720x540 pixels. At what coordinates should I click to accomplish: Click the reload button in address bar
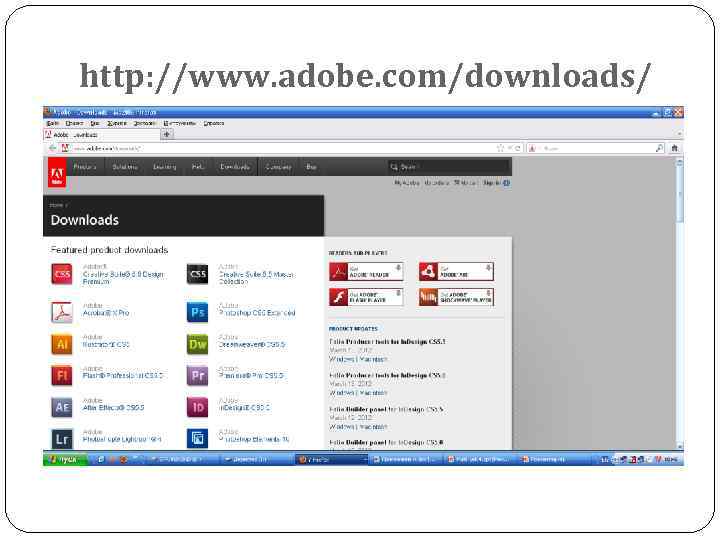tap(517, 148)
